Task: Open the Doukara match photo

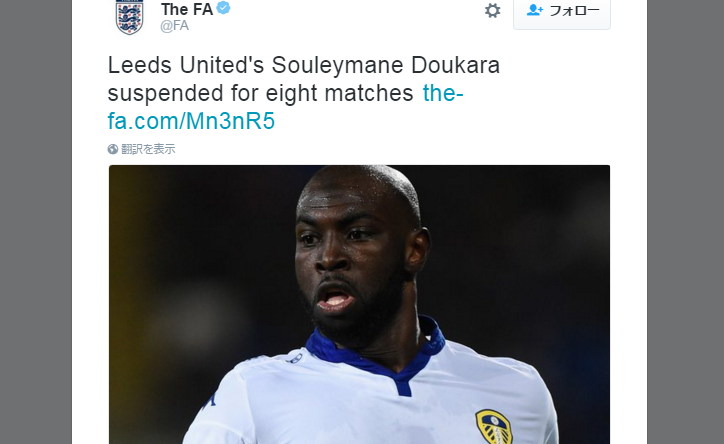Action: pos(359,304)
